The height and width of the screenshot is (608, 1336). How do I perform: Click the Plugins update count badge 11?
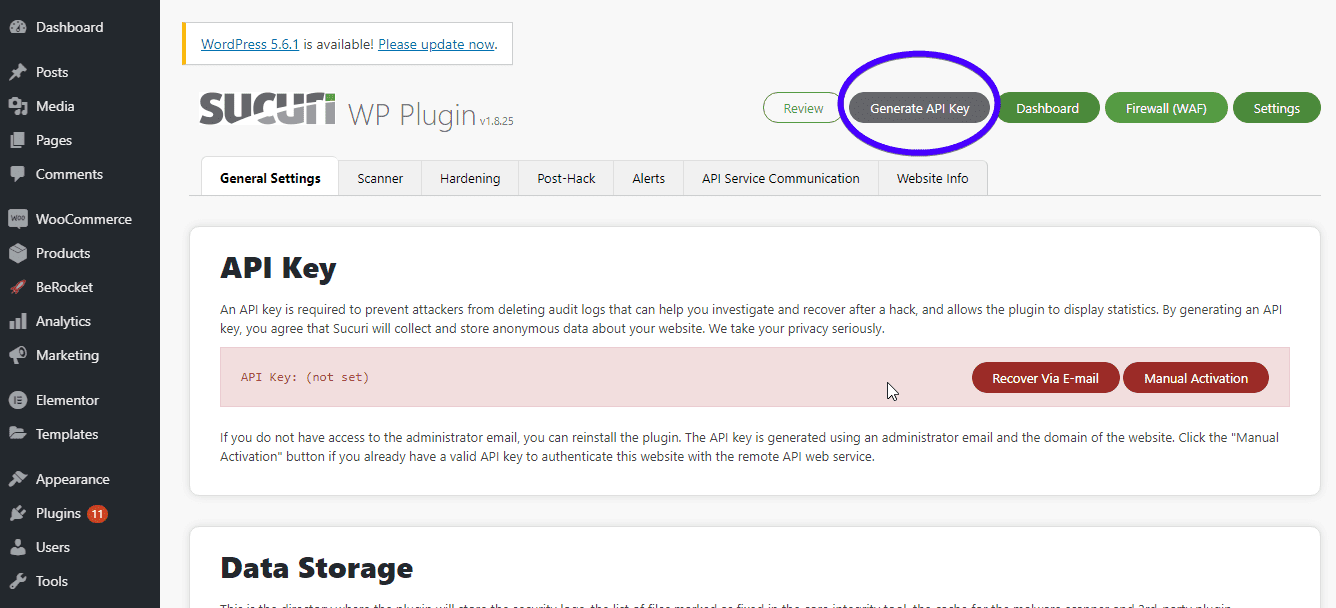tap(97, 514)
